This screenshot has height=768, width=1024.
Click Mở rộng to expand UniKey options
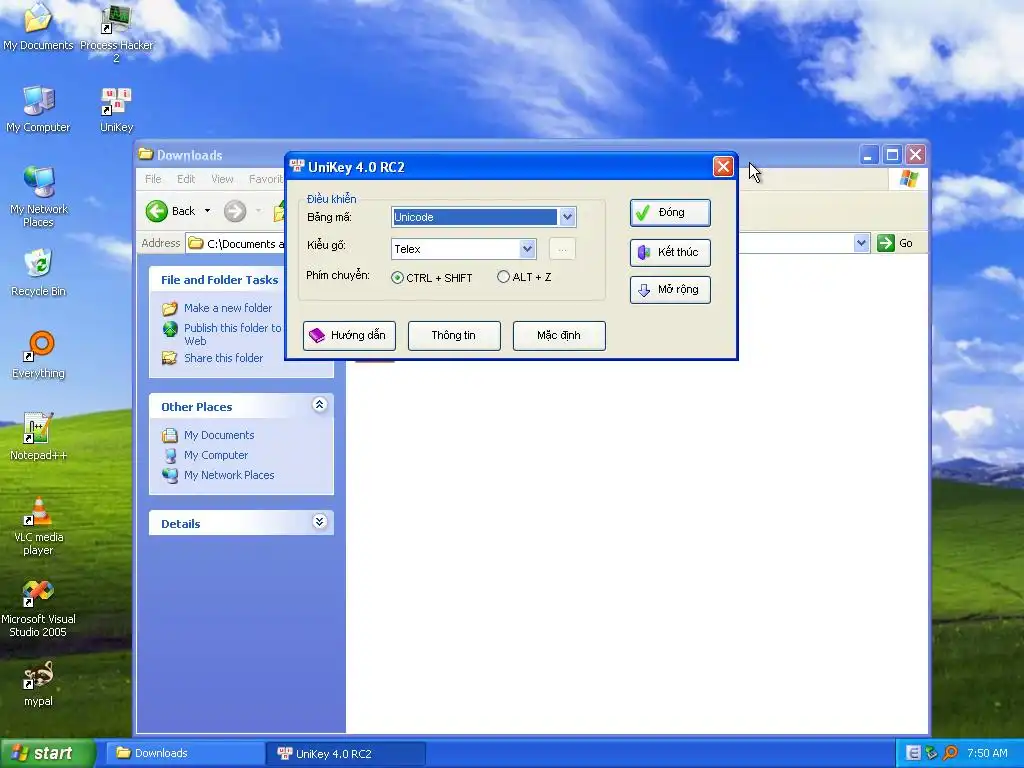[670, 289]
